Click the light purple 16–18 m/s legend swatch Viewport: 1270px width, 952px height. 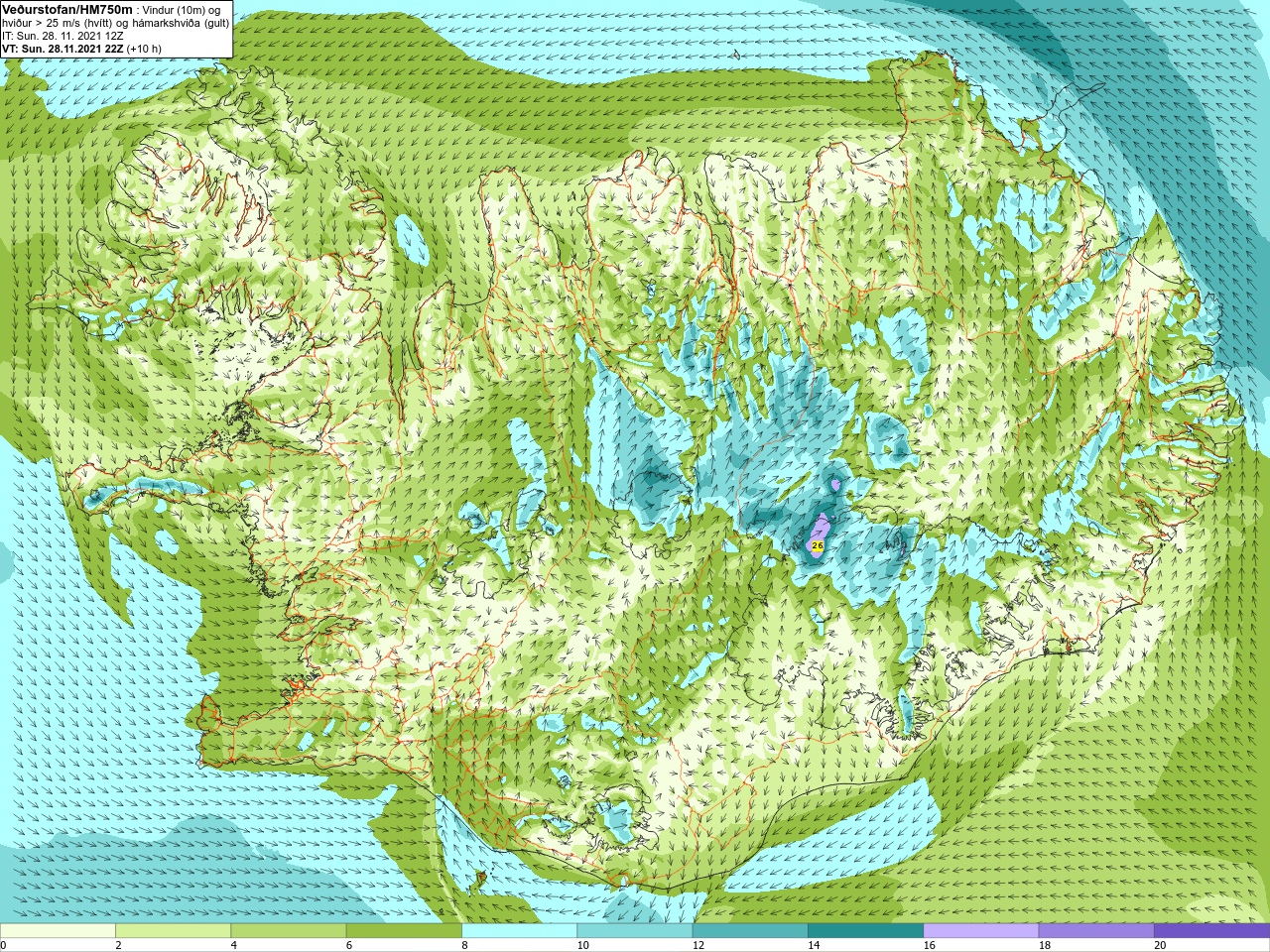pos(981,931)
